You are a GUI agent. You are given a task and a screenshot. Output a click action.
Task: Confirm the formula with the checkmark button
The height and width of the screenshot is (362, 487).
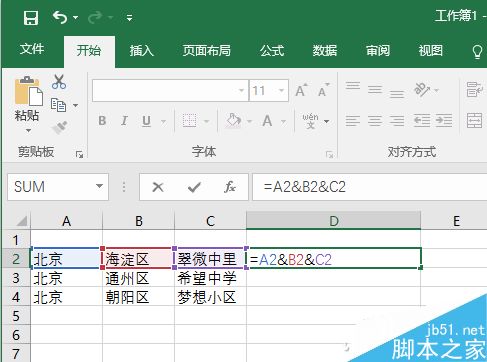(194, 187)
